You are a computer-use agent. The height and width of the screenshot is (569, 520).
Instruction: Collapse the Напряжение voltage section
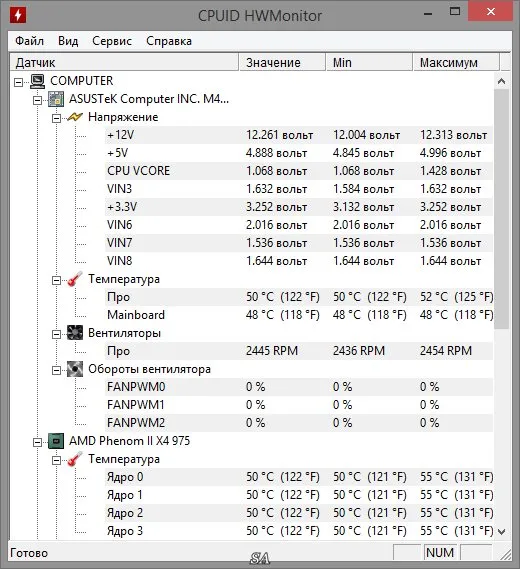coord(56,118)
